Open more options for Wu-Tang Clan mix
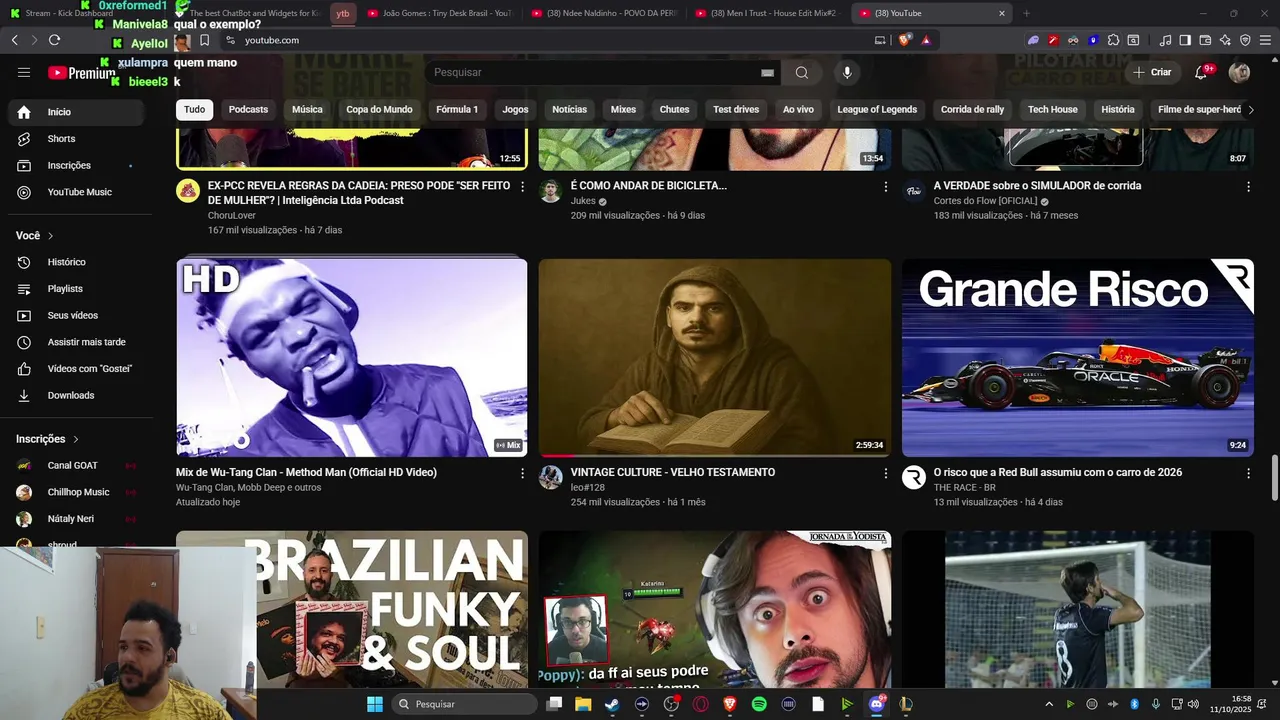 point(522,473)
